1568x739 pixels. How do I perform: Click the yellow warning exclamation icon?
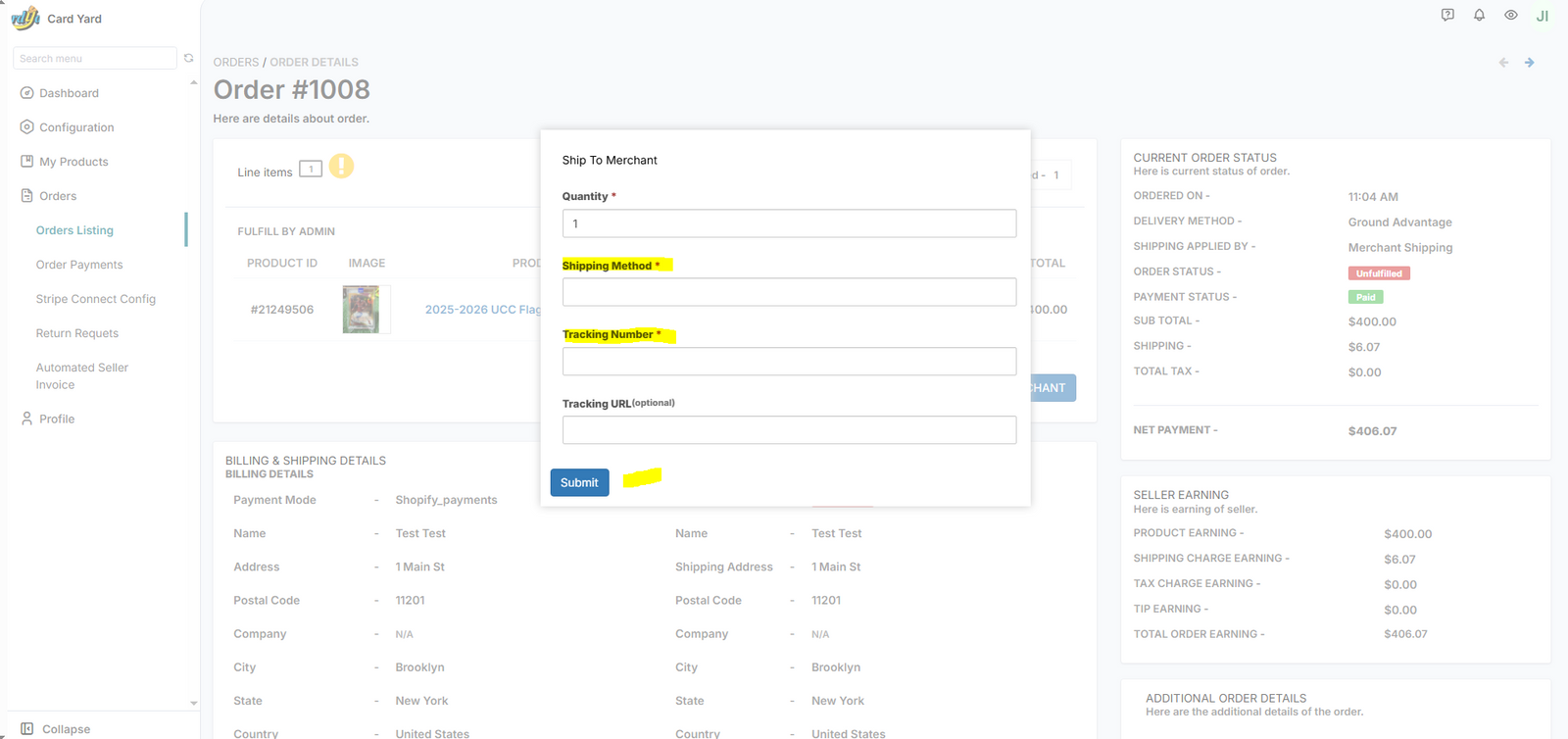point(341,167)
